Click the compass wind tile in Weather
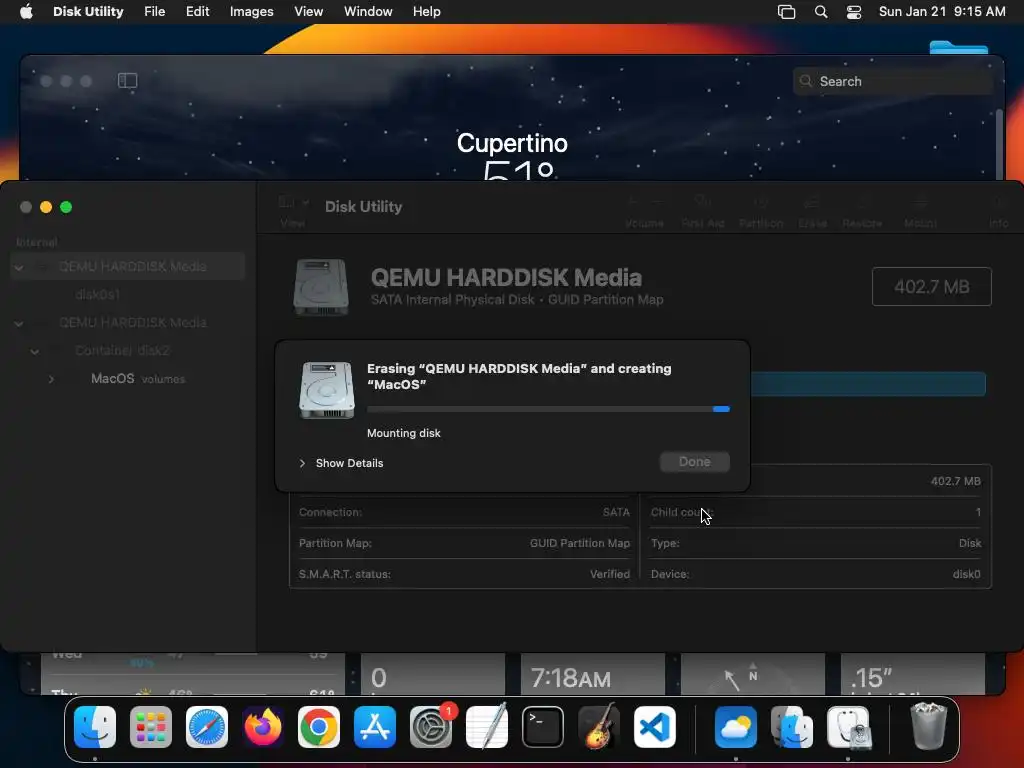The width and height of the screenshot is (1024, 768). coord(753,674)
